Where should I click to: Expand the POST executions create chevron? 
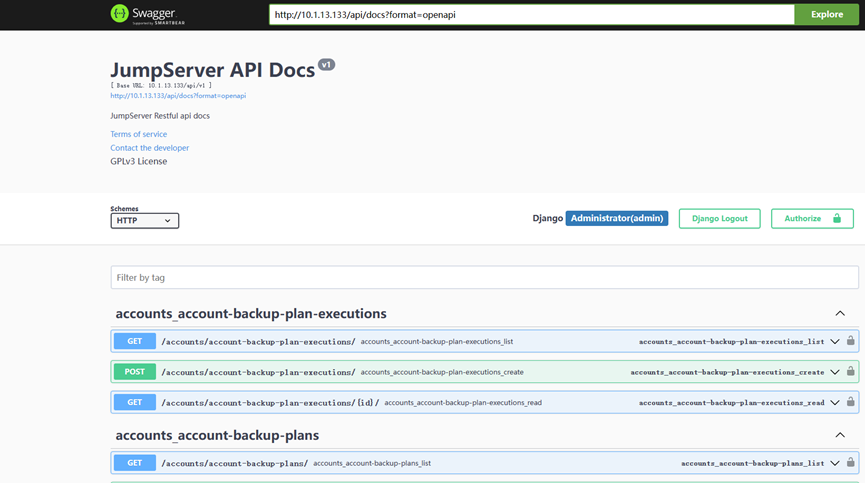point(835,372)
